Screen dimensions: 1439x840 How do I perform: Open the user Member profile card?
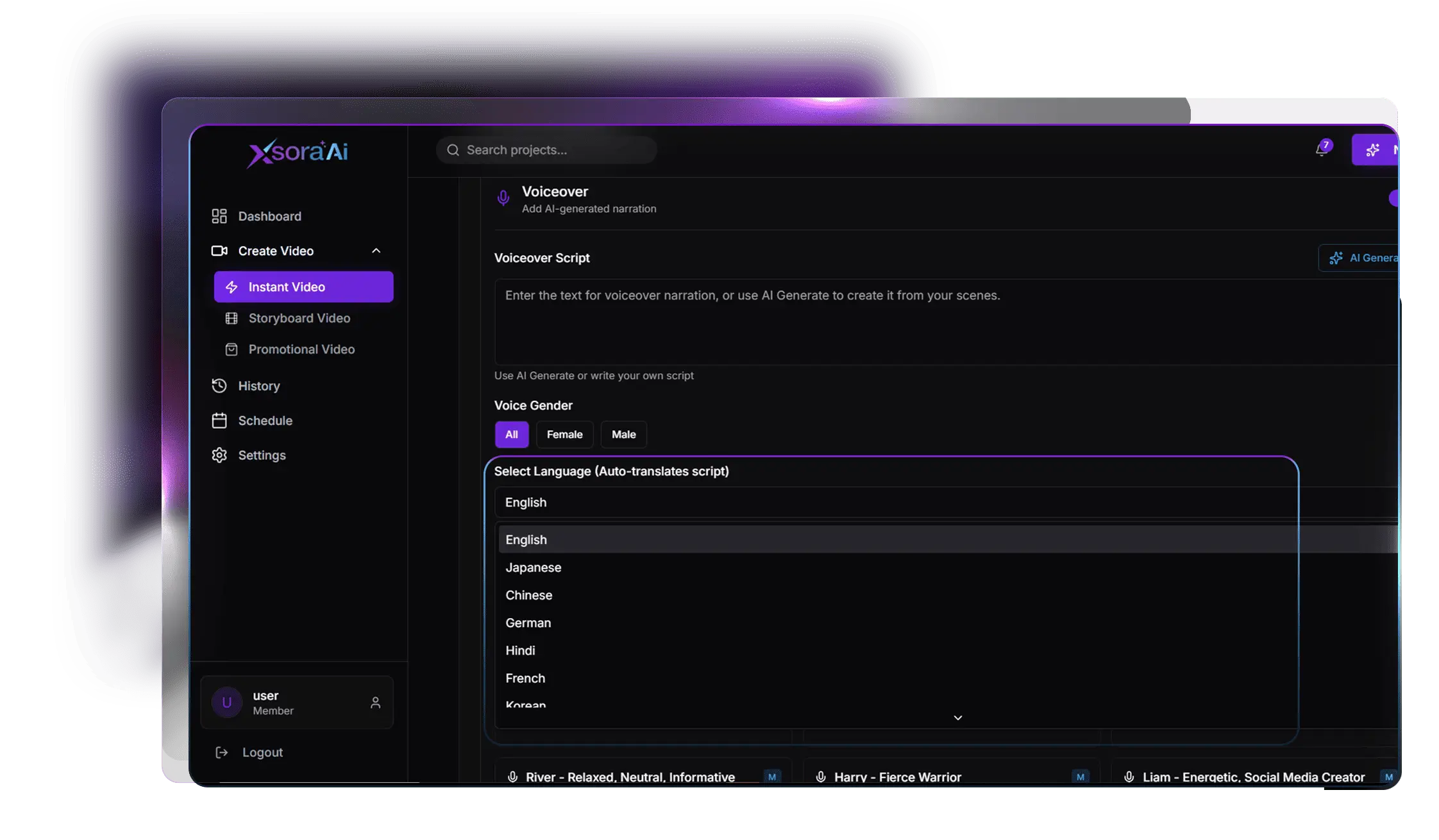coord(297,703)
